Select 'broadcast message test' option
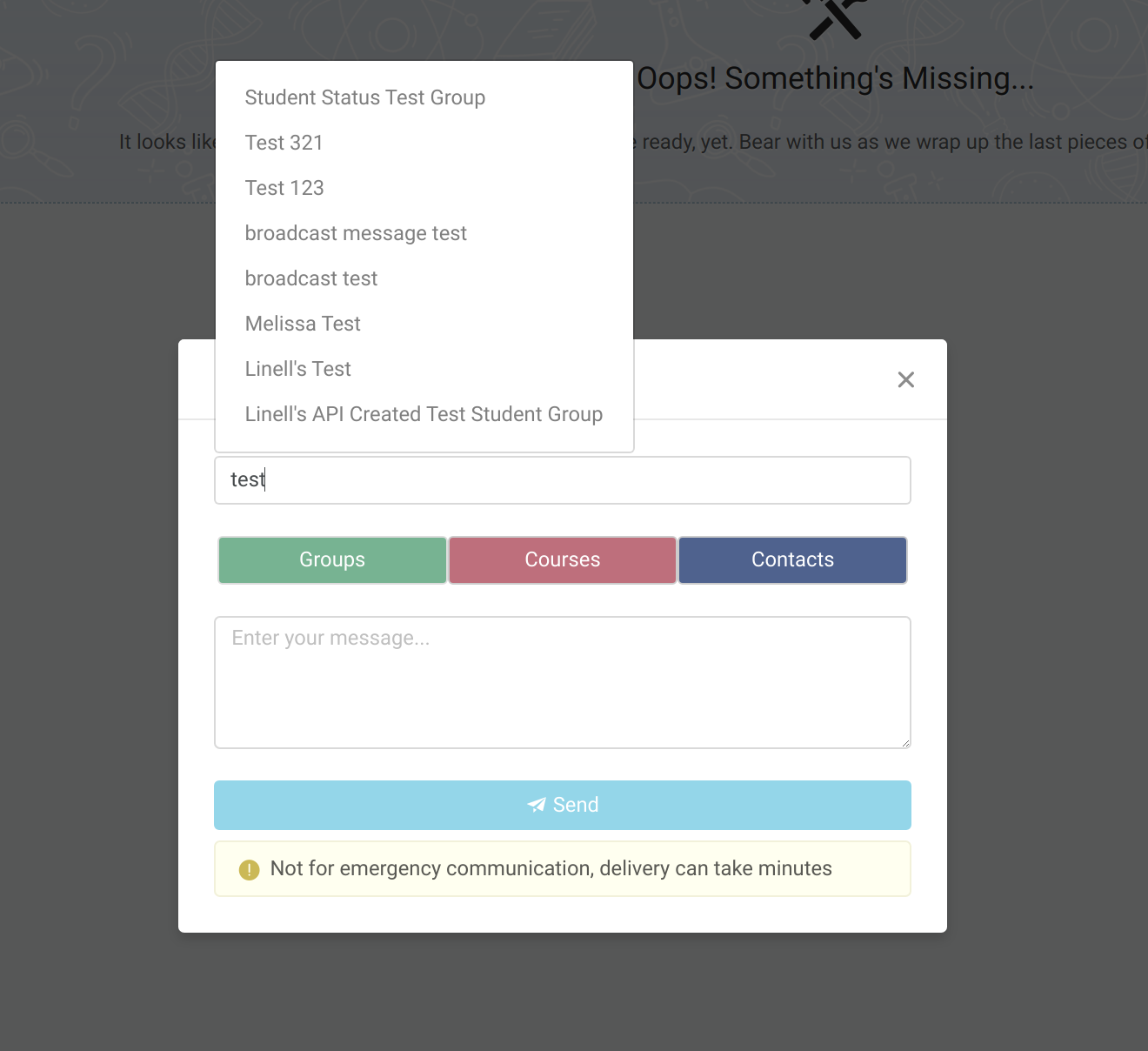 356,233
